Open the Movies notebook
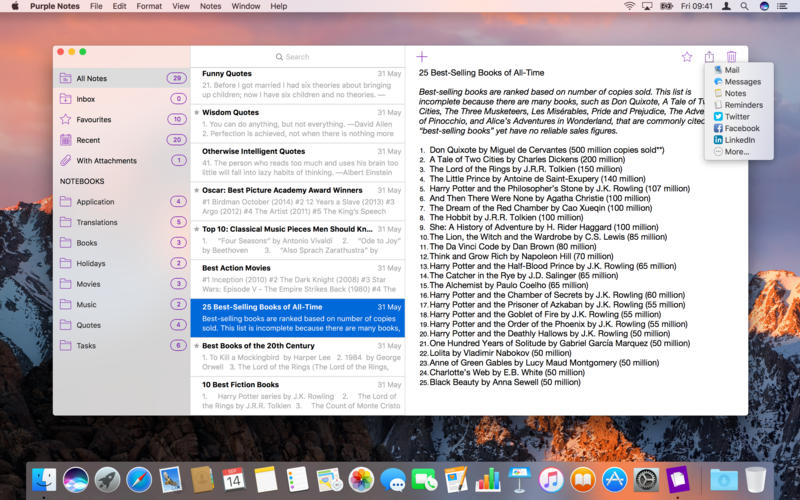Viewport: 800px width, 500px height. point(121,284)
